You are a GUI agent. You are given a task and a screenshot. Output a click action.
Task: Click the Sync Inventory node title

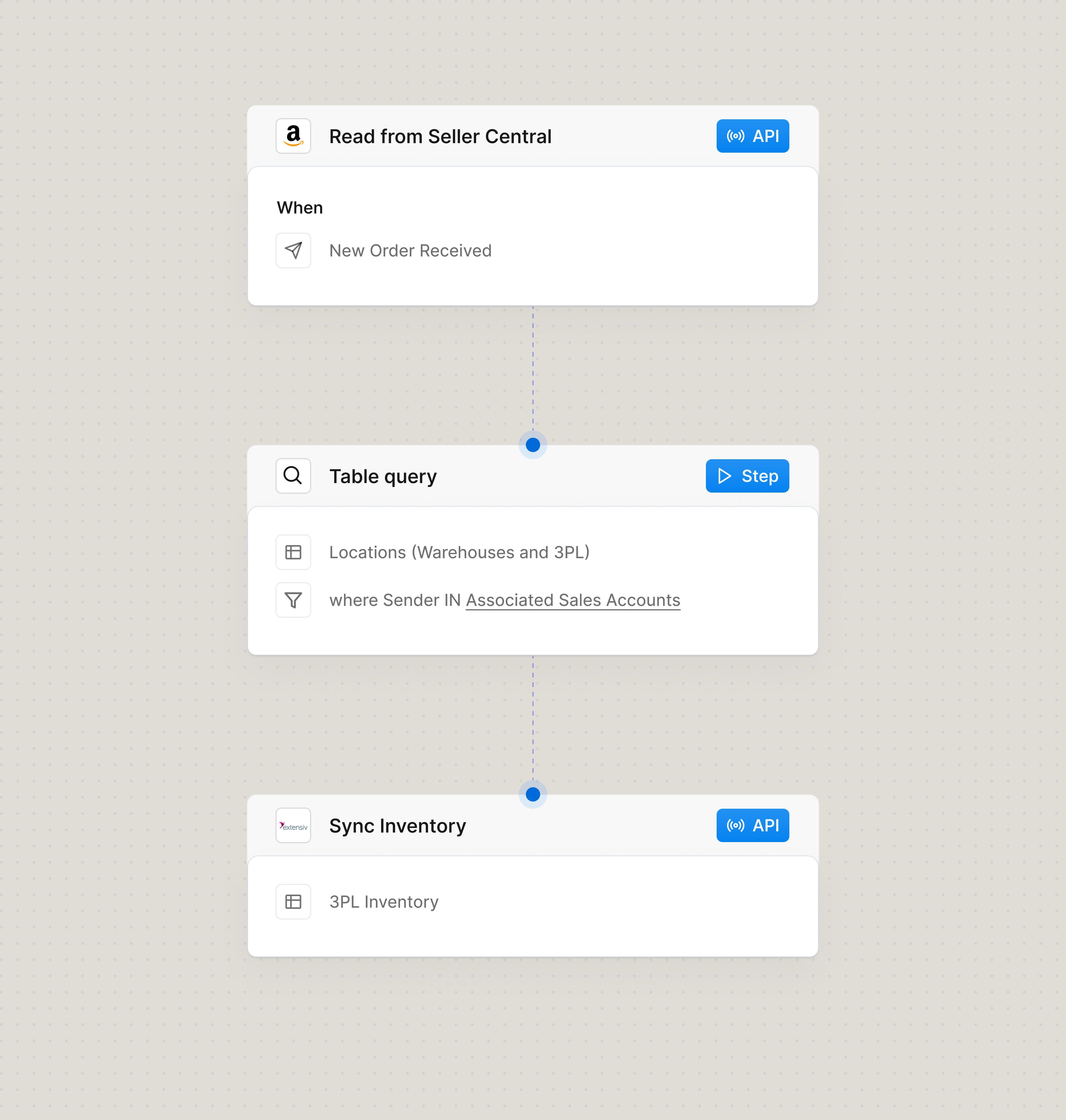pyautogui.click(x=398, y=826)
